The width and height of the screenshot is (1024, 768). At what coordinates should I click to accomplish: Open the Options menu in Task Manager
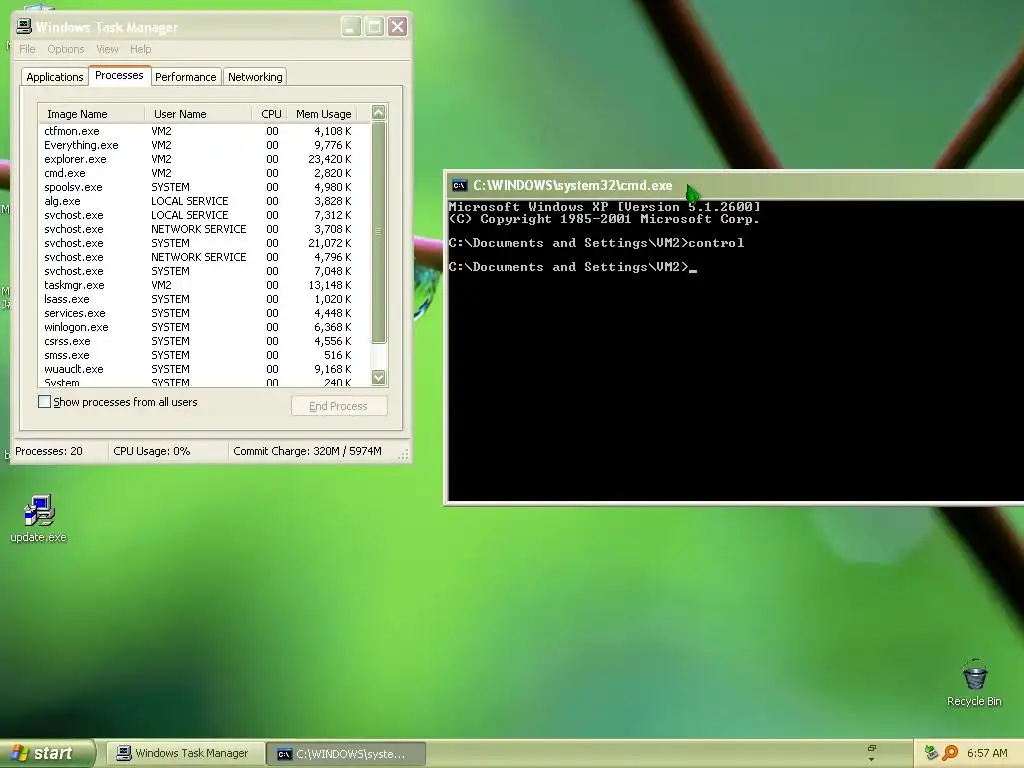66,49
